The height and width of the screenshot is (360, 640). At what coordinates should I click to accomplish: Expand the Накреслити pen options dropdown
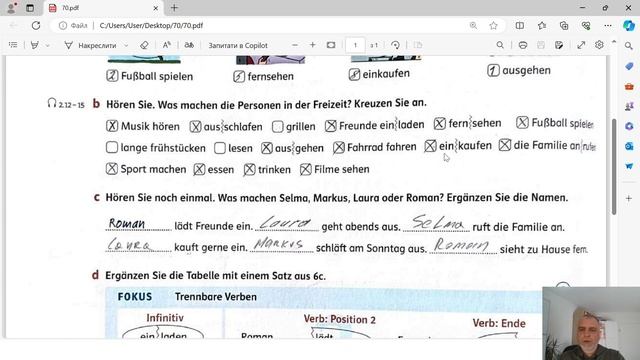pos(126,45)
